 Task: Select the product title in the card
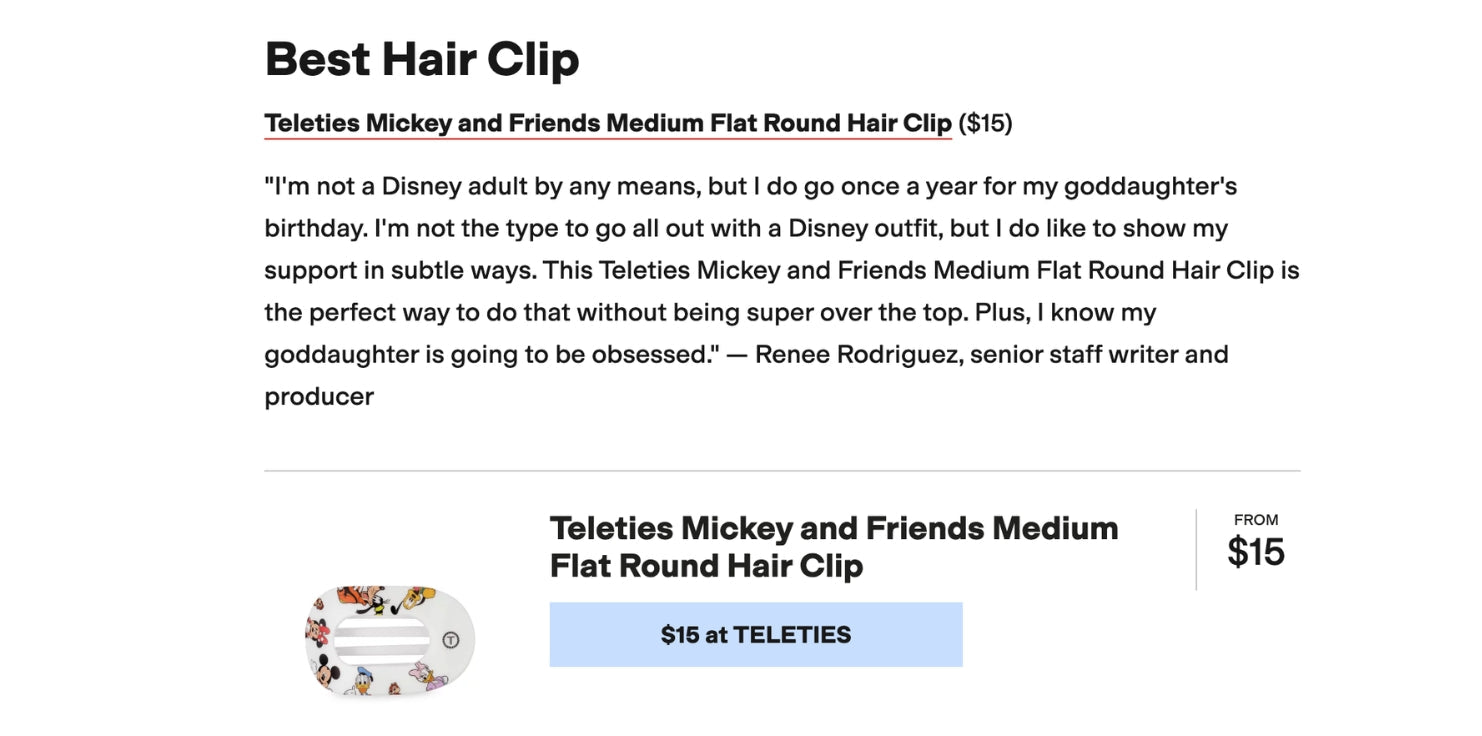point(833,546)
